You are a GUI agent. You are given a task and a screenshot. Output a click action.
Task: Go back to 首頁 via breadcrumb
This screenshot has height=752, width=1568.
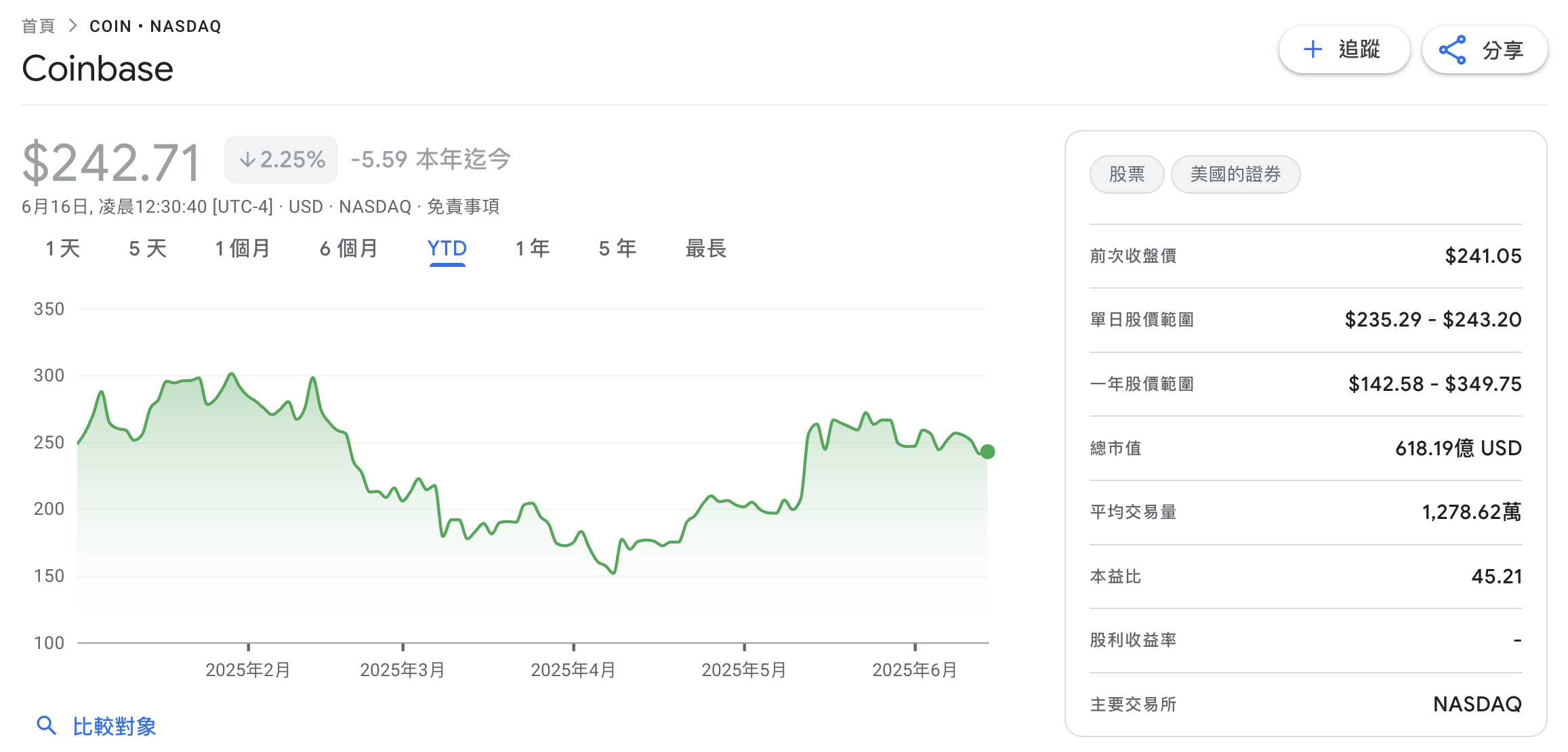tap(39, 26)
